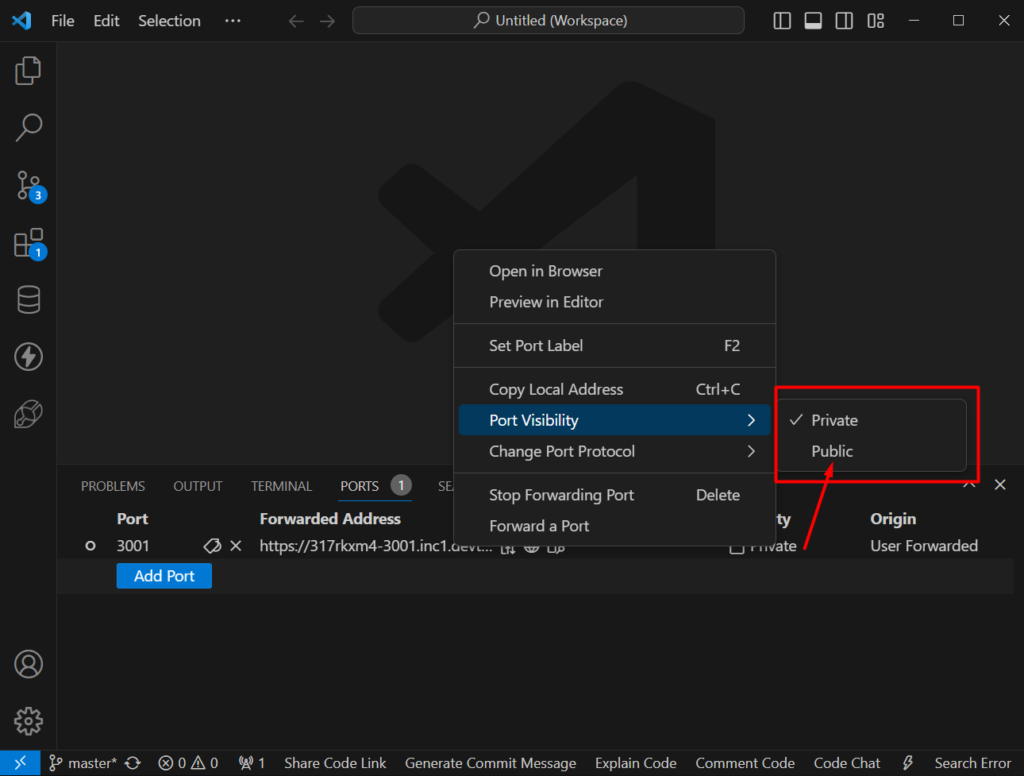Open the File menu
Image resolution: width=1024 pixels, height=776 pixels.
63,21
